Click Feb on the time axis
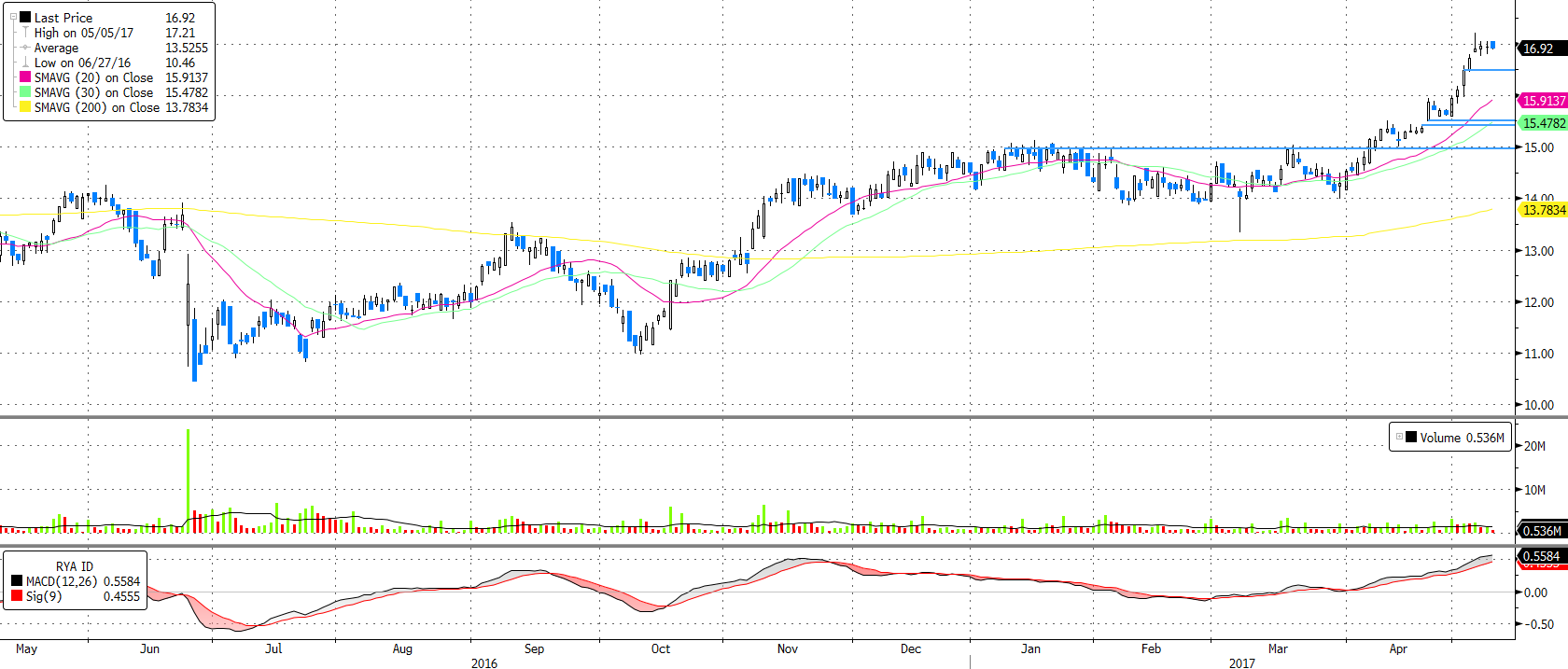1568x669 pixels. pos(1152,648)
